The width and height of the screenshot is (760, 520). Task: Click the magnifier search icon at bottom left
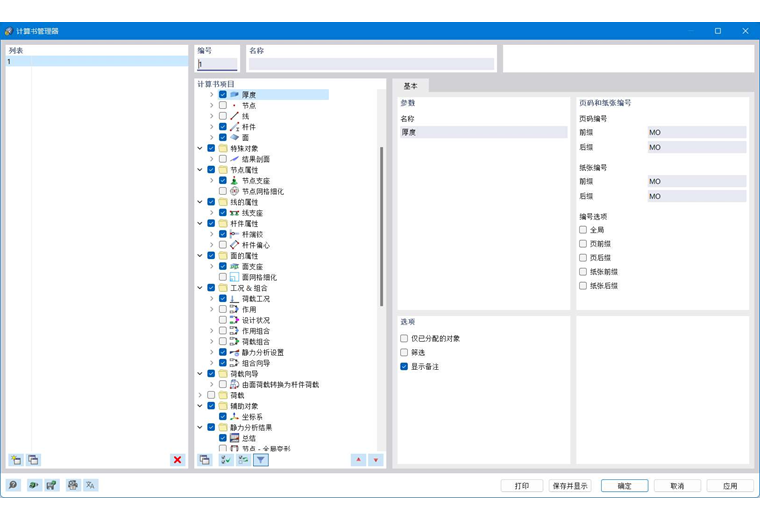pyautogui.click(x=13, y=485)
